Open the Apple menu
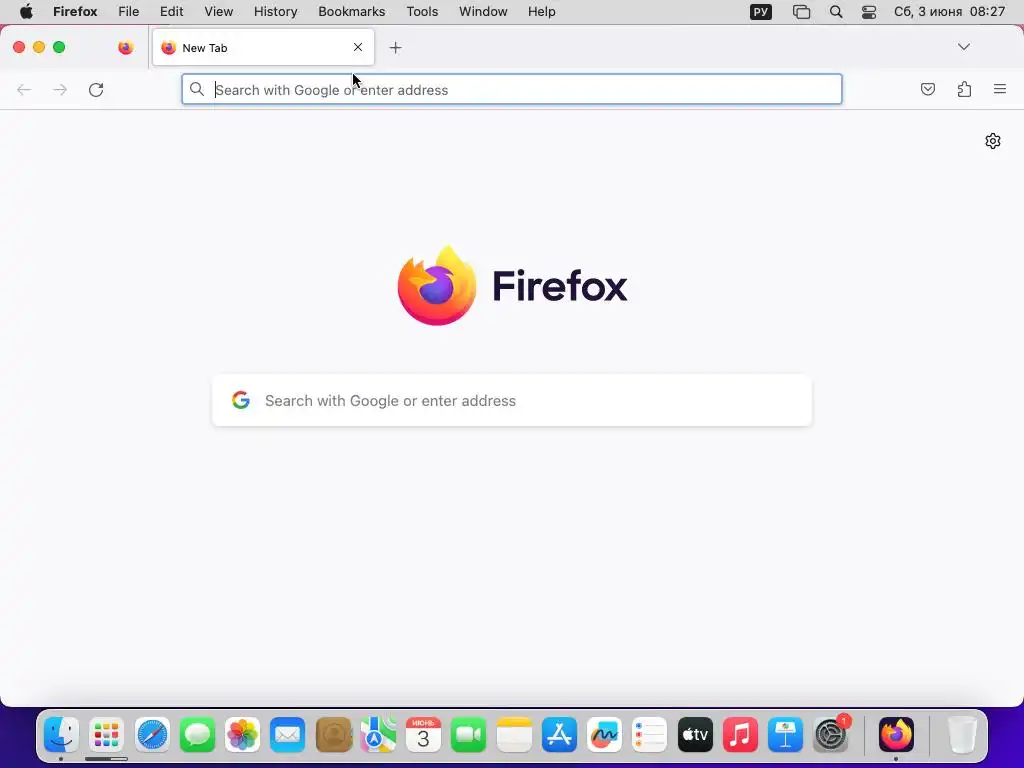The height and width of the screenshot is (768, 1024). pyautogui.click(x=26, y=12)
